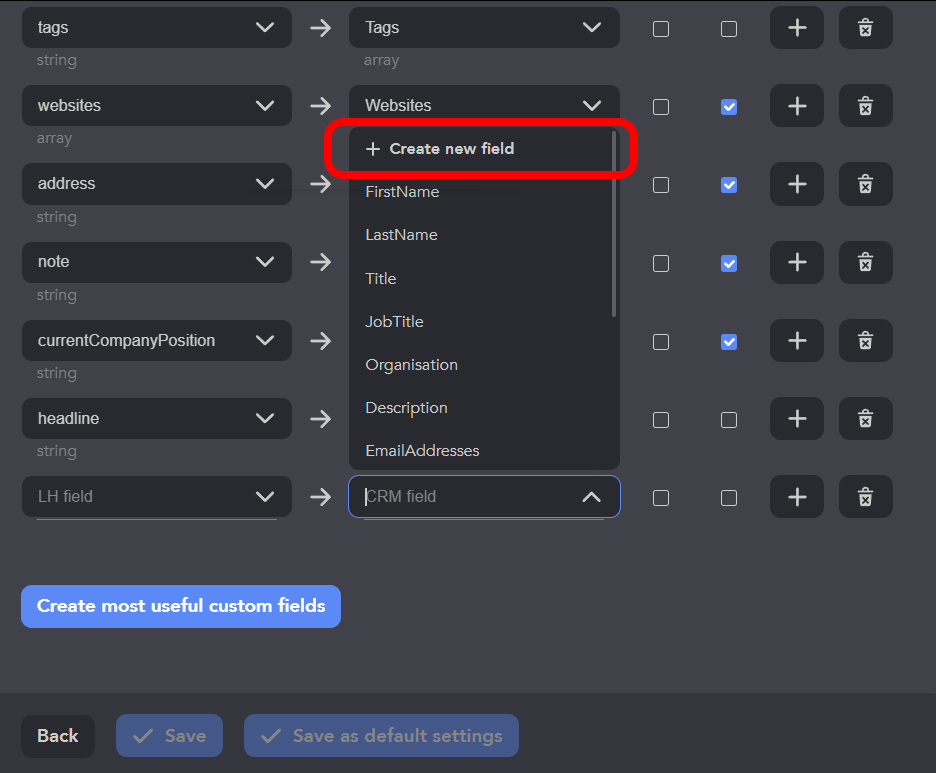Delete the address mapping row
The height and width of the screenshot is (773, 936).
[x=866, y=184]
